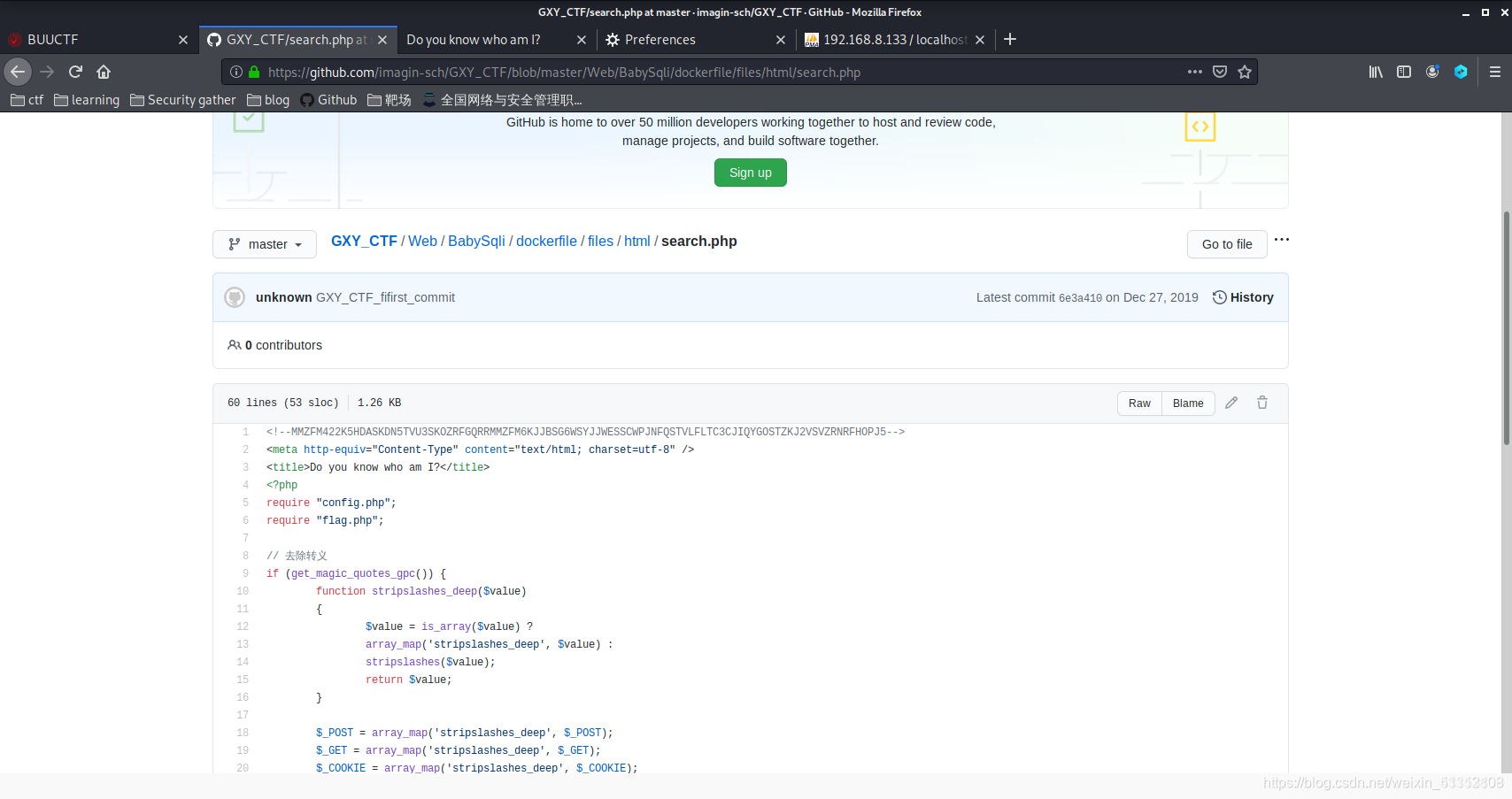This screenshot has height=799, width=1512.
Task: Save page to Pocket icon
Action: coord(1220,72)
